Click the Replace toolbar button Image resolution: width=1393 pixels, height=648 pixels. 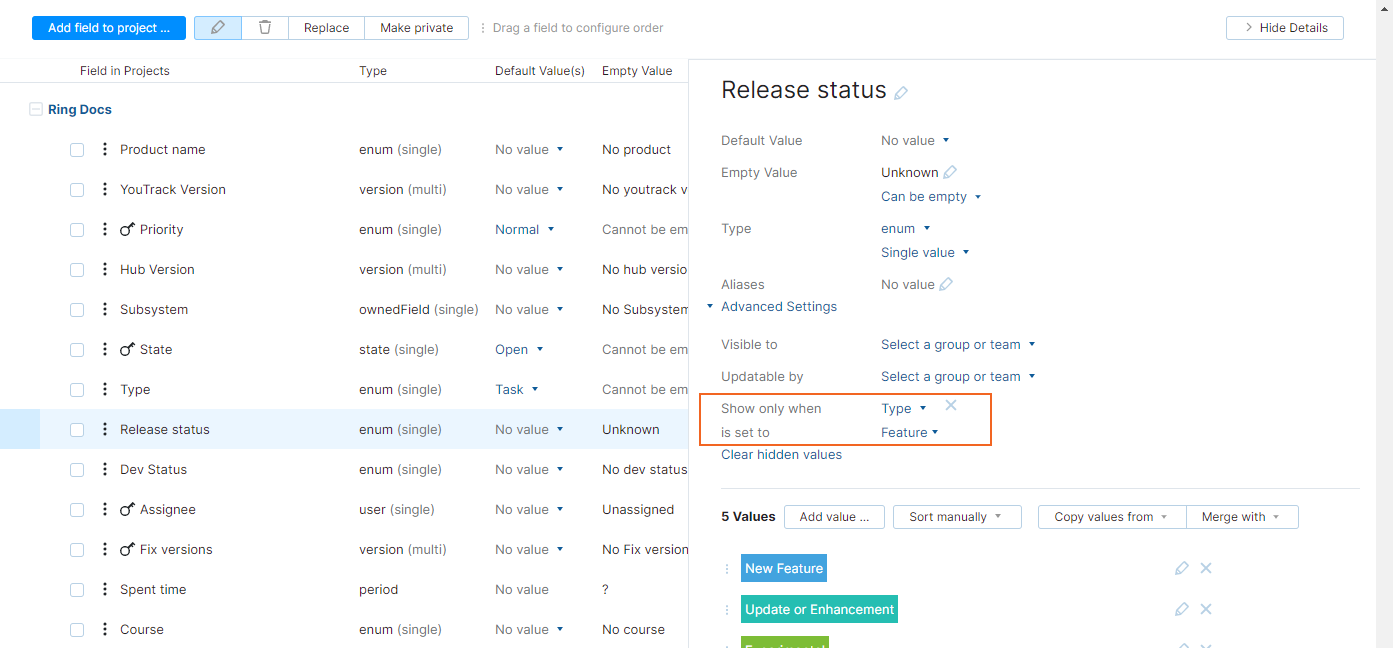326,28
